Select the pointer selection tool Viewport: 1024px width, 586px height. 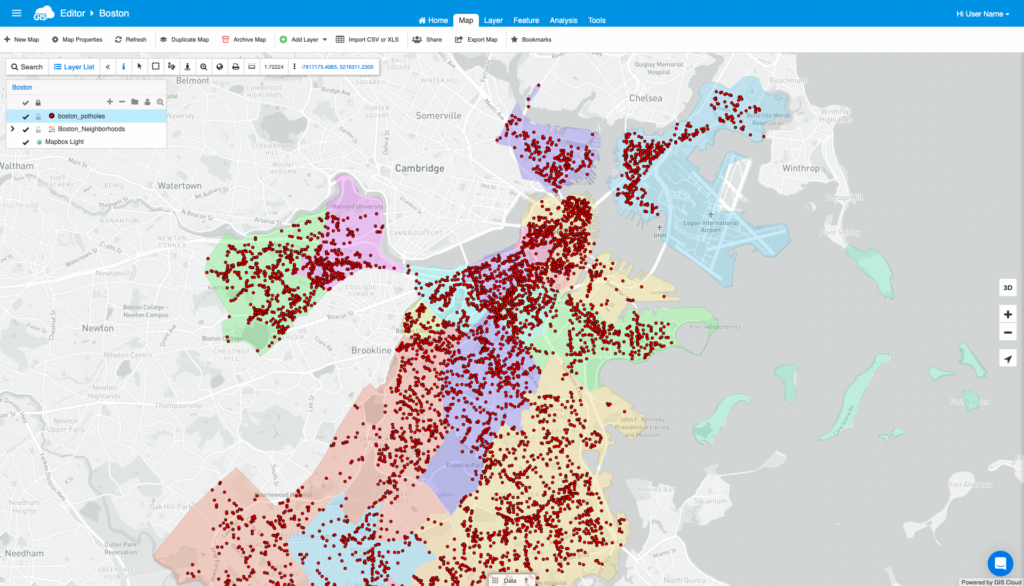[138, 66]
